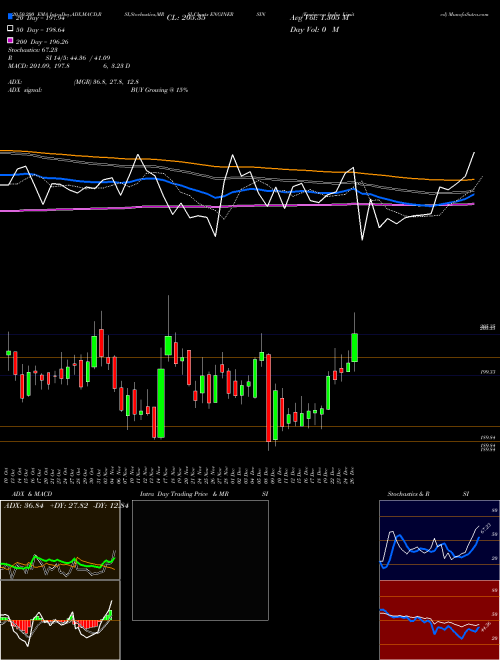This screenshot has height=660, width=500.
Task: Open the MACD histogram chart thumbnail
Action: click(x=60, y=620)
